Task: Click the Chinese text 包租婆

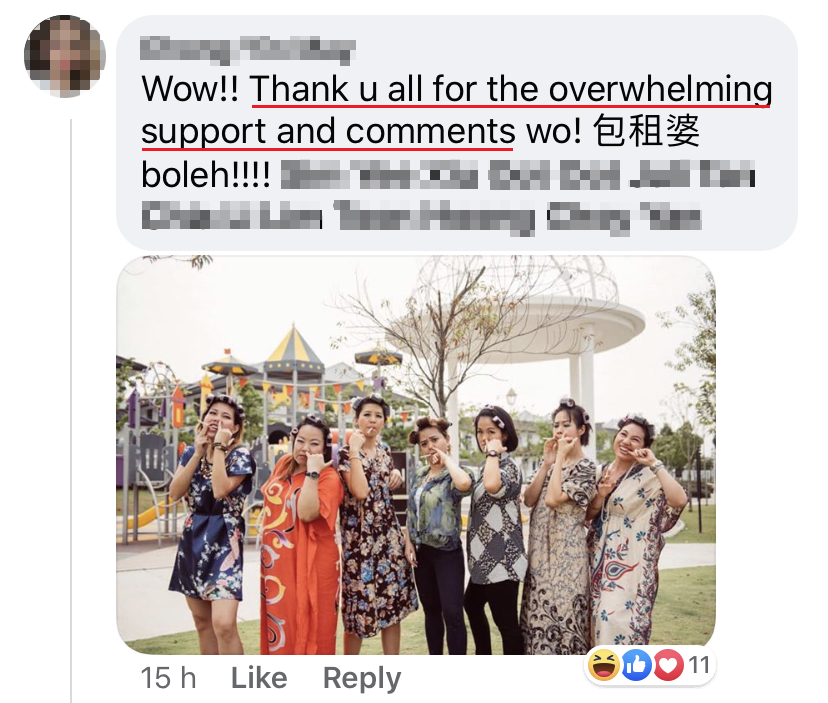Action: pos(647,132)
